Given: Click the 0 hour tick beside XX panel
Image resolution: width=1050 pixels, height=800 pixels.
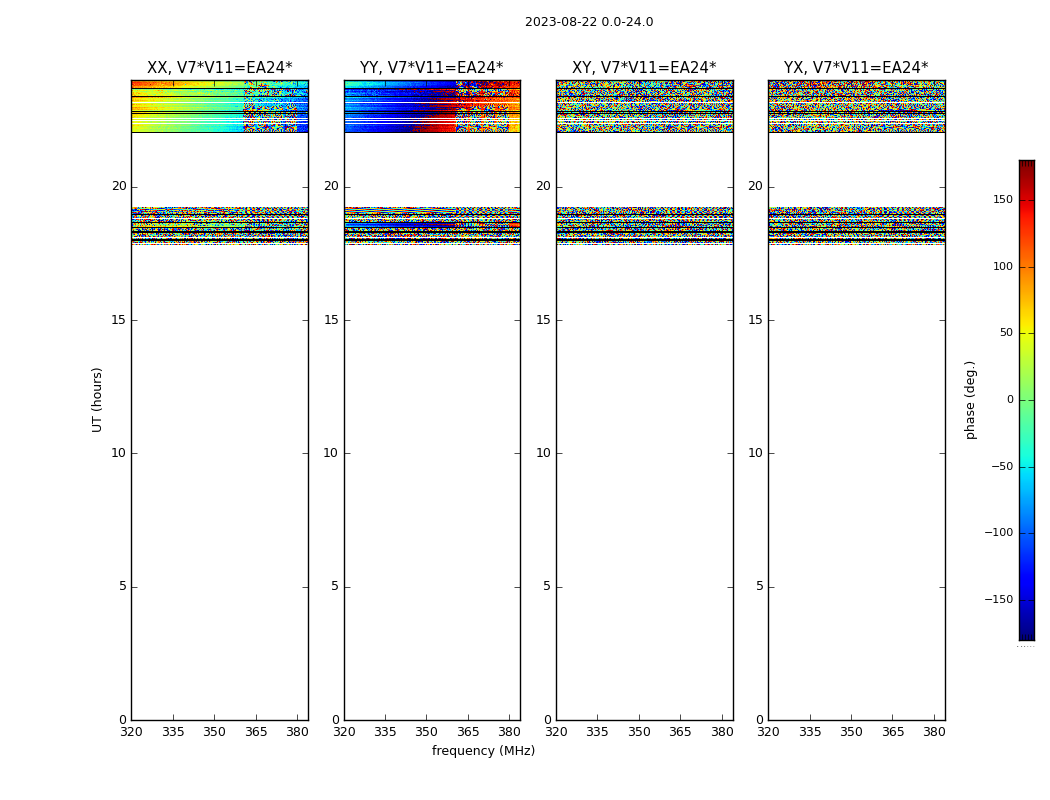Looking at the screenshot, I should pos(123,720).
